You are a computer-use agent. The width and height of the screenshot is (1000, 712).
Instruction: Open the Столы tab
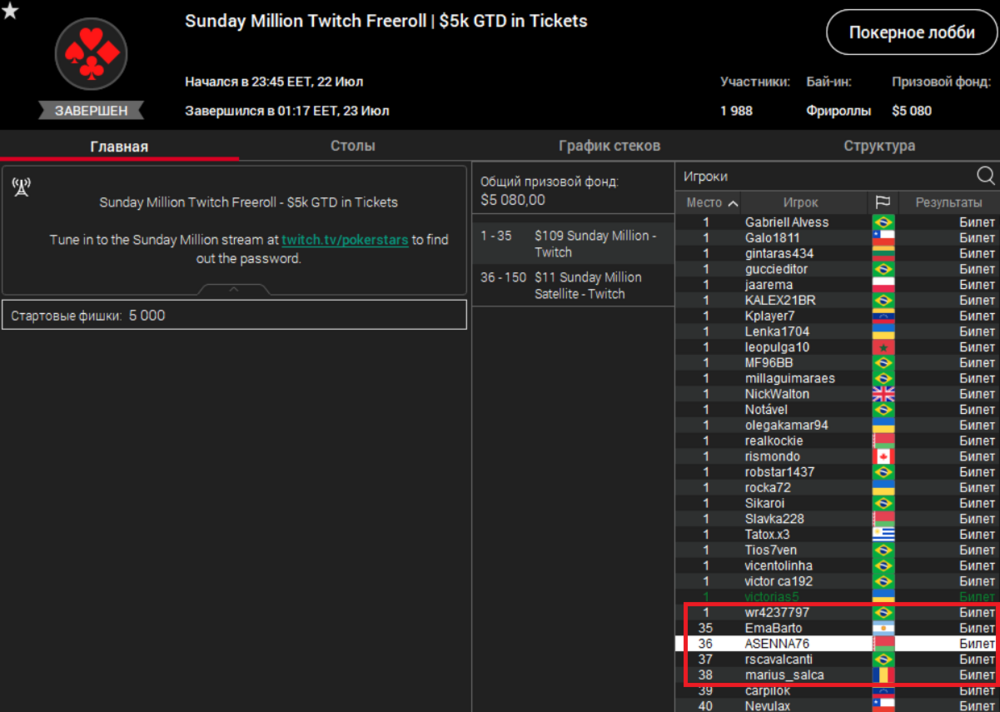pos(353,146)
